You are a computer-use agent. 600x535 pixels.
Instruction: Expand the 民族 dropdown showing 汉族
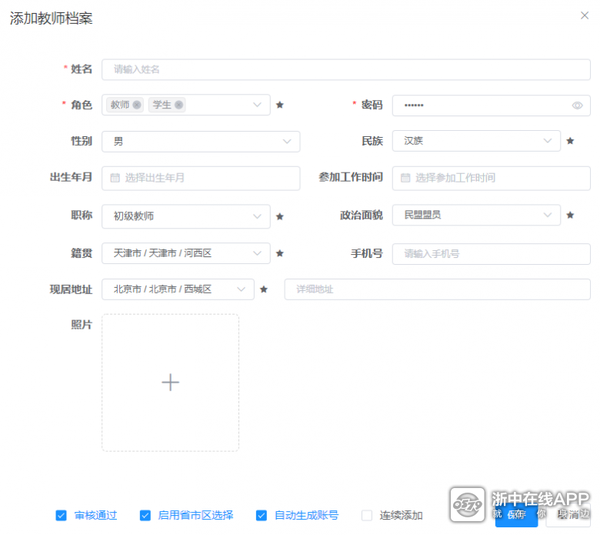475,141
